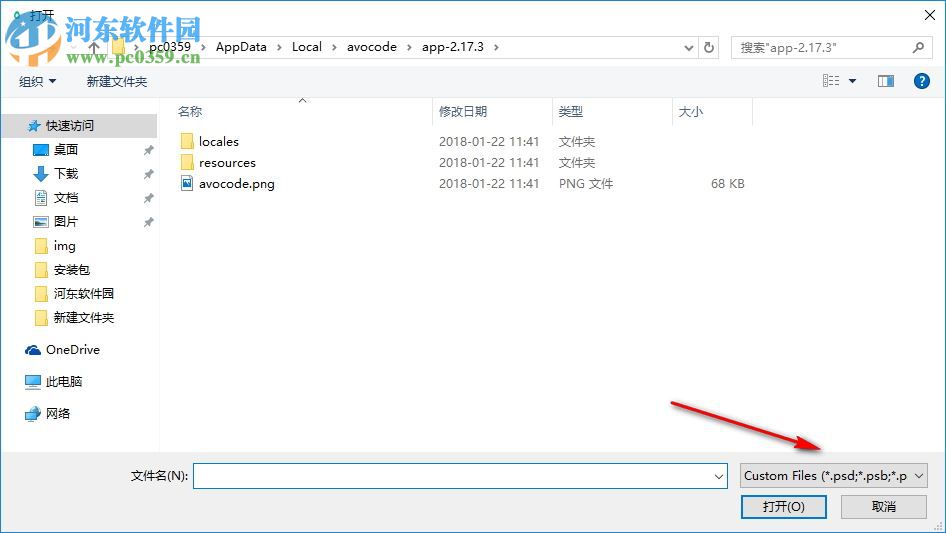Click app-2.17.3 in breadcrumb path

pos(452,47)
